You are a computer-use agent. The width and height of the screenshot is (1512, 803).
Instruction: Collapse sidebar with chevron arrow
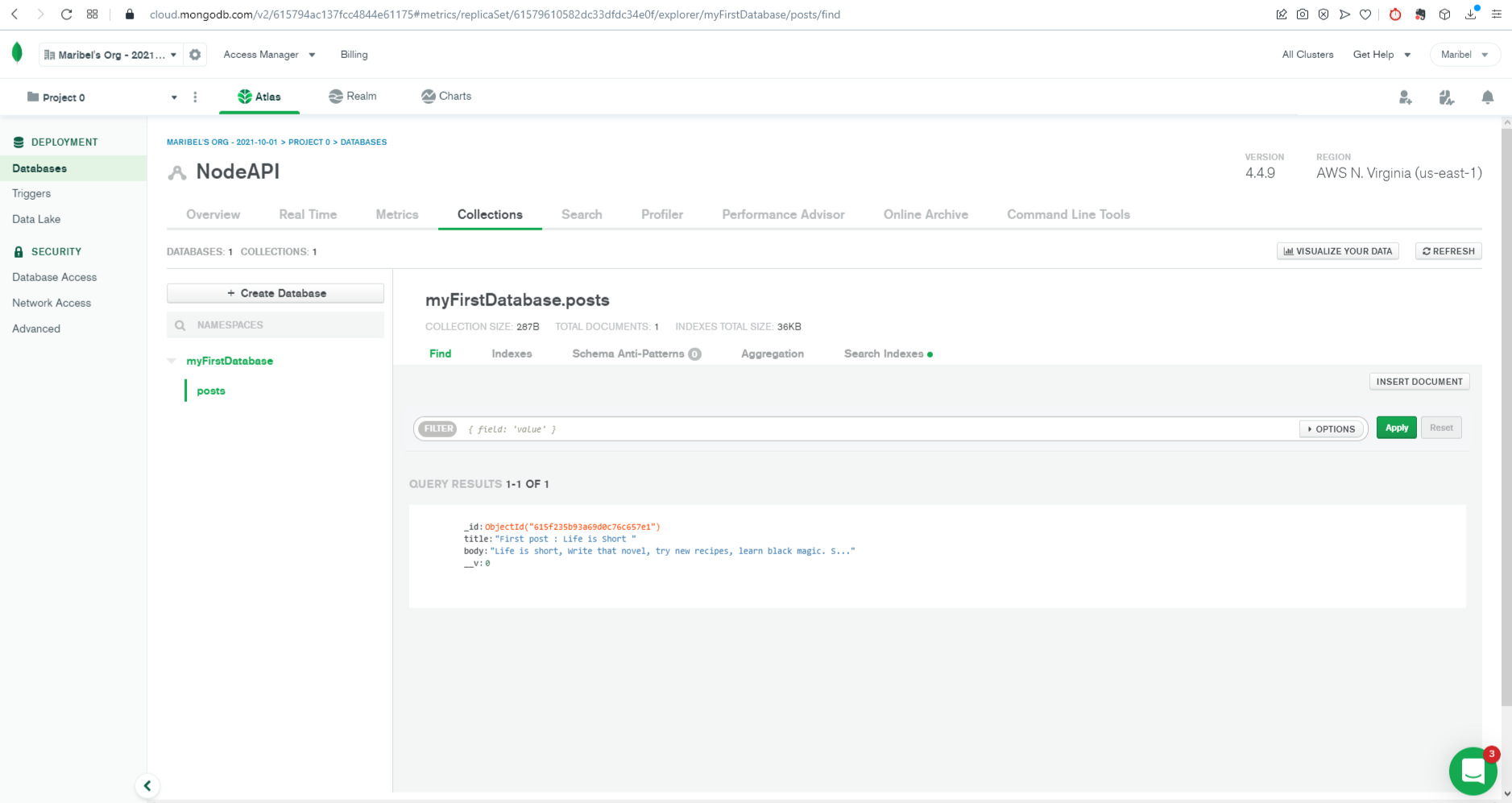[147, 785]
